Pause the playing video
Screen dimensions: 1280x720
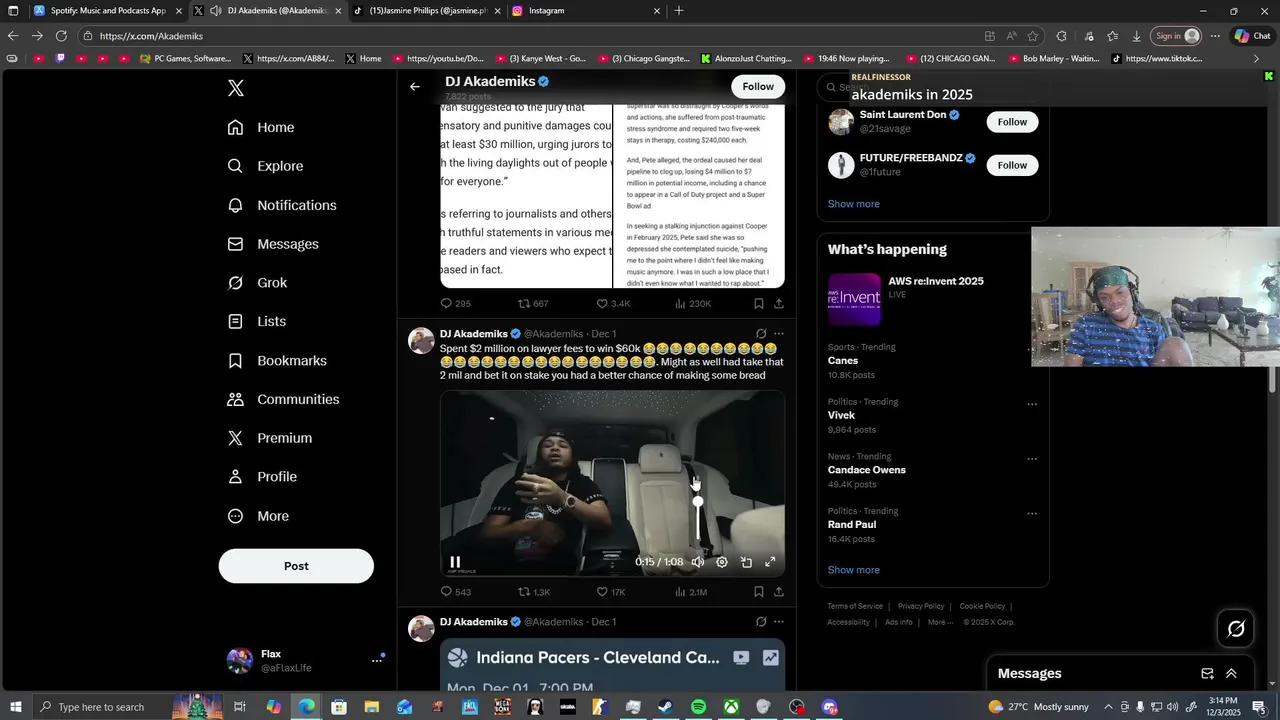coord(455,562)
